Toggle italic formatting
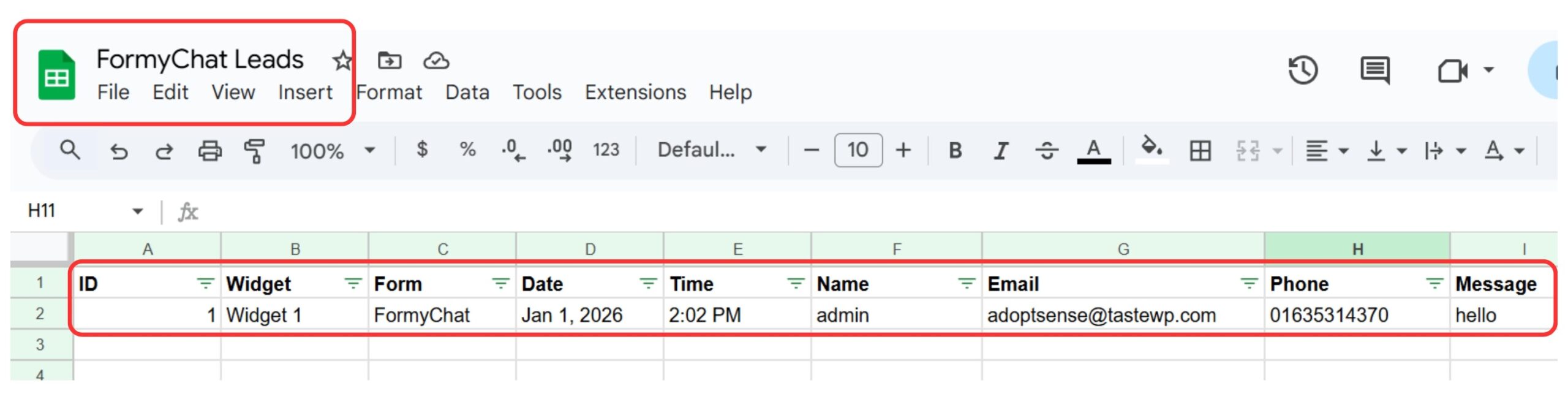The height and width of the screenshot is (399, 1568). tap(1001, 150)
